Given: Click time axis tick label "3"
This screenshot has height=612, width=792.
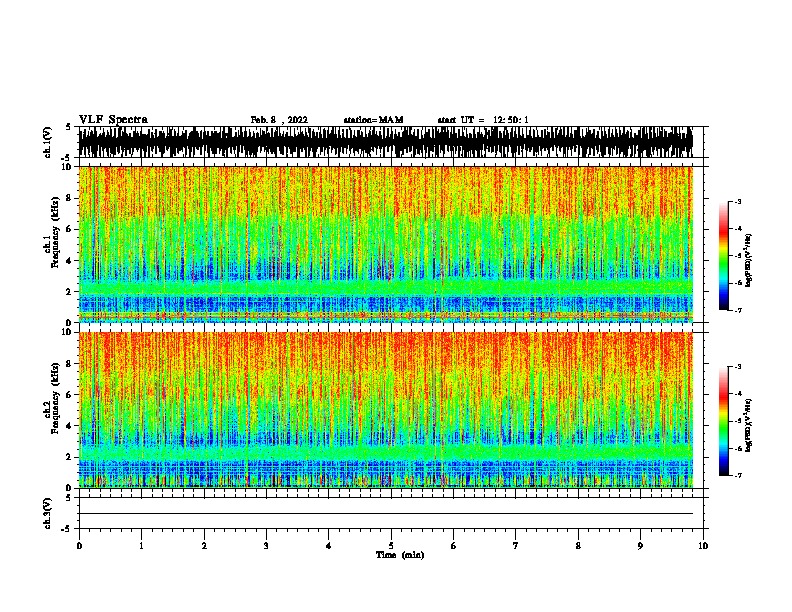Looking at the screenshot, I should pyautogui.click(x=266, y=546).
